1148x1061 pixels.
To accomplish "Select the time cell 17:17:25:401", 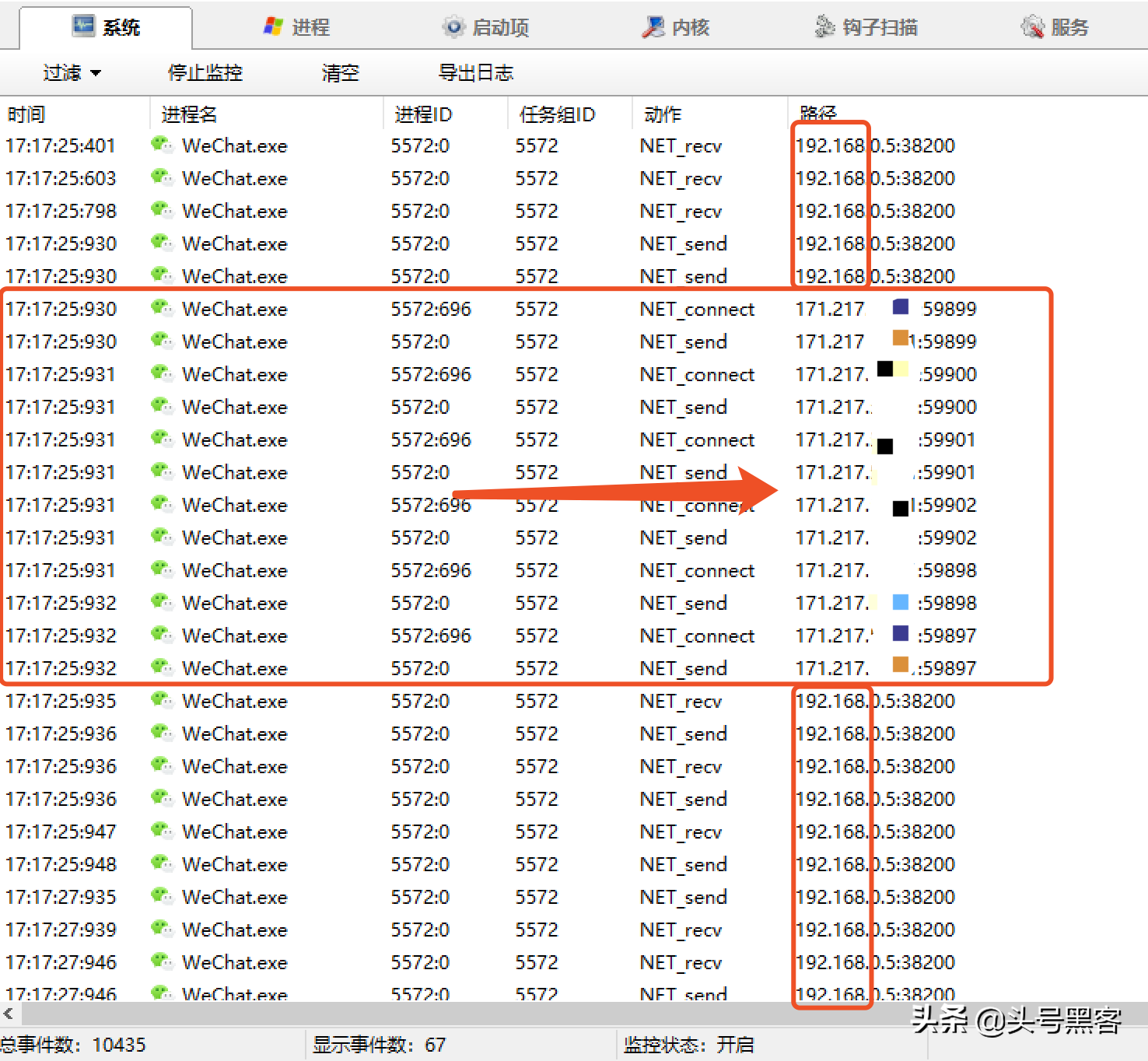I will (61, 146).
